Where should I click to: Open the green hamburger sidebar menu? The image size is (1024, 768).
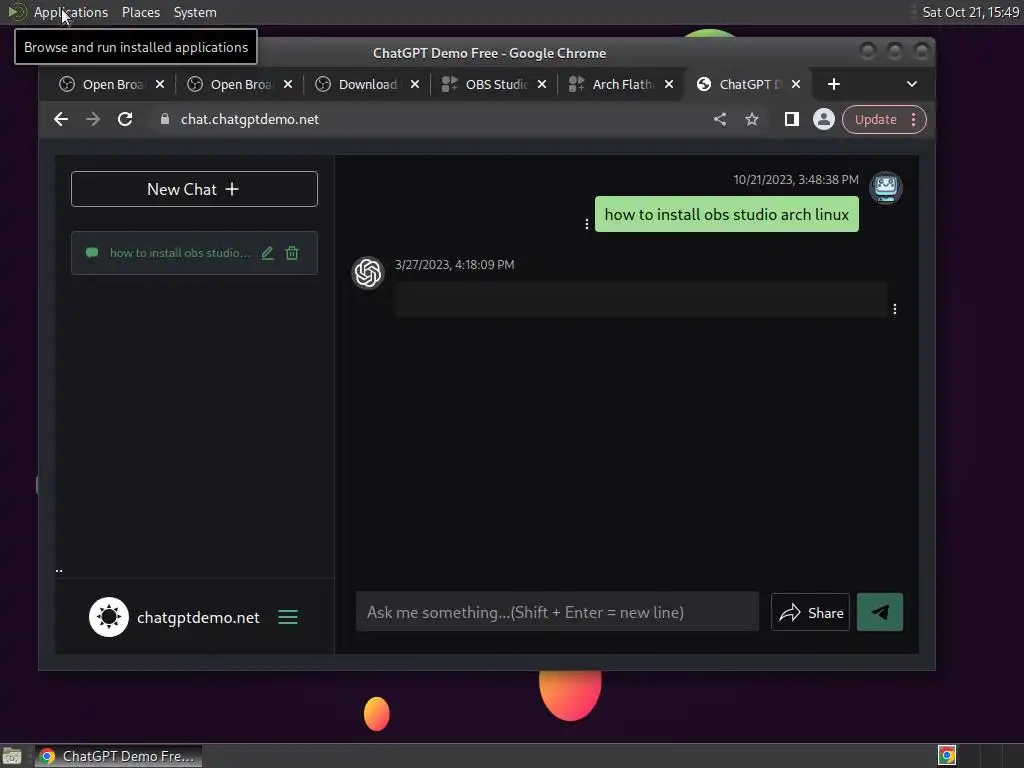[288, 617]
